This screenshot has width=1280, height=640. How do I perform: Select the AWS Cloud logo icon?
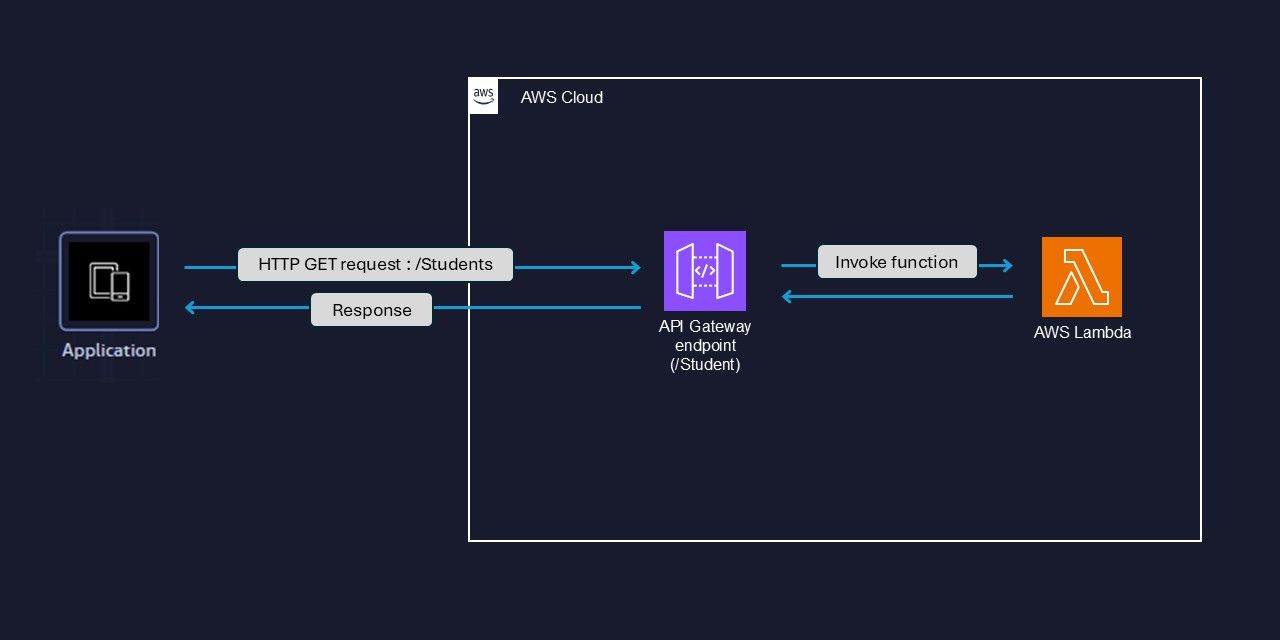tap(483, 96)
